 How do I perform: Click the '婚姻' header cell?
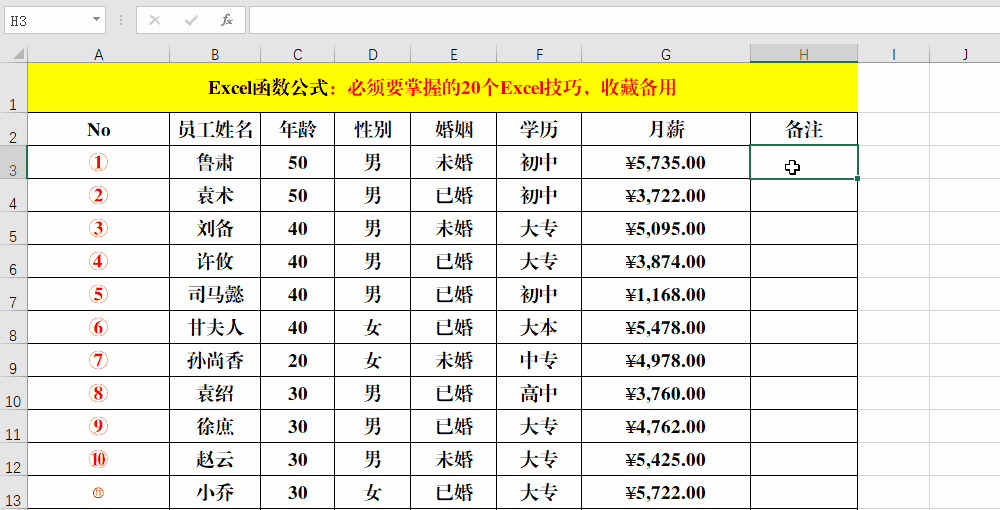tap(453, 129)
